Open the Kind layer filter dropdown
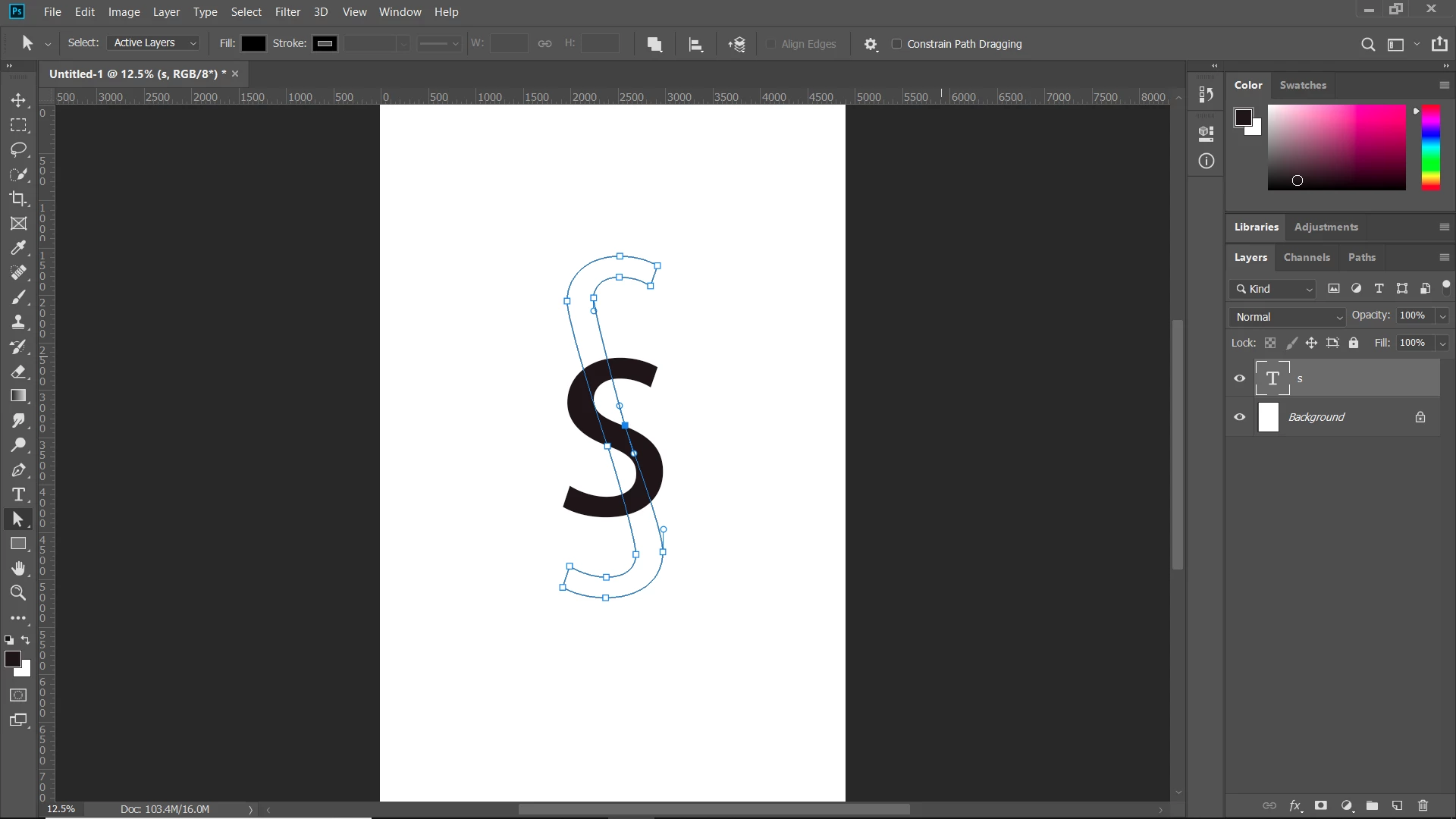Image resolution: width=1456 pixels, height=819 pixels. click(x=1274, y=289)
